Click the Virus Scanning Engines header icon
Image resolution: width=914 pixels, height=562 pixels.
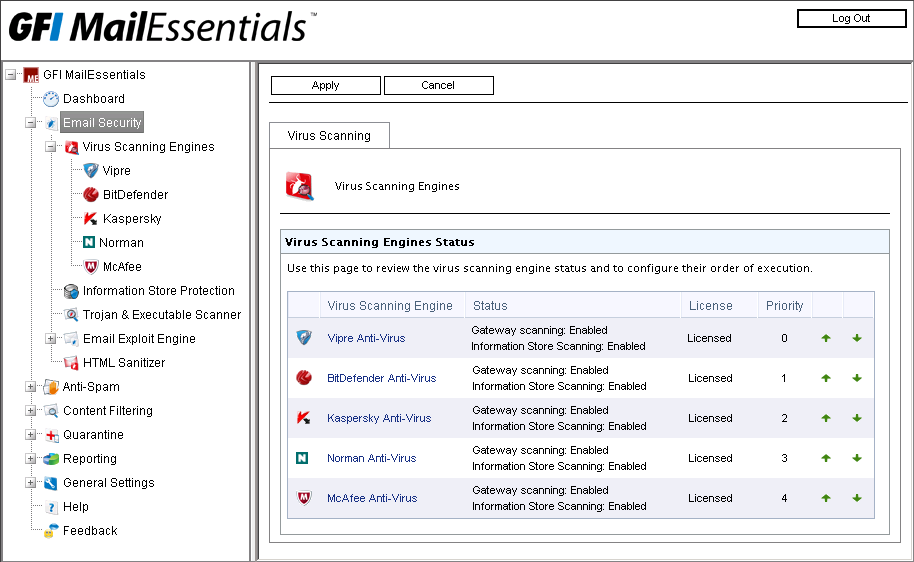click(300, 186)
